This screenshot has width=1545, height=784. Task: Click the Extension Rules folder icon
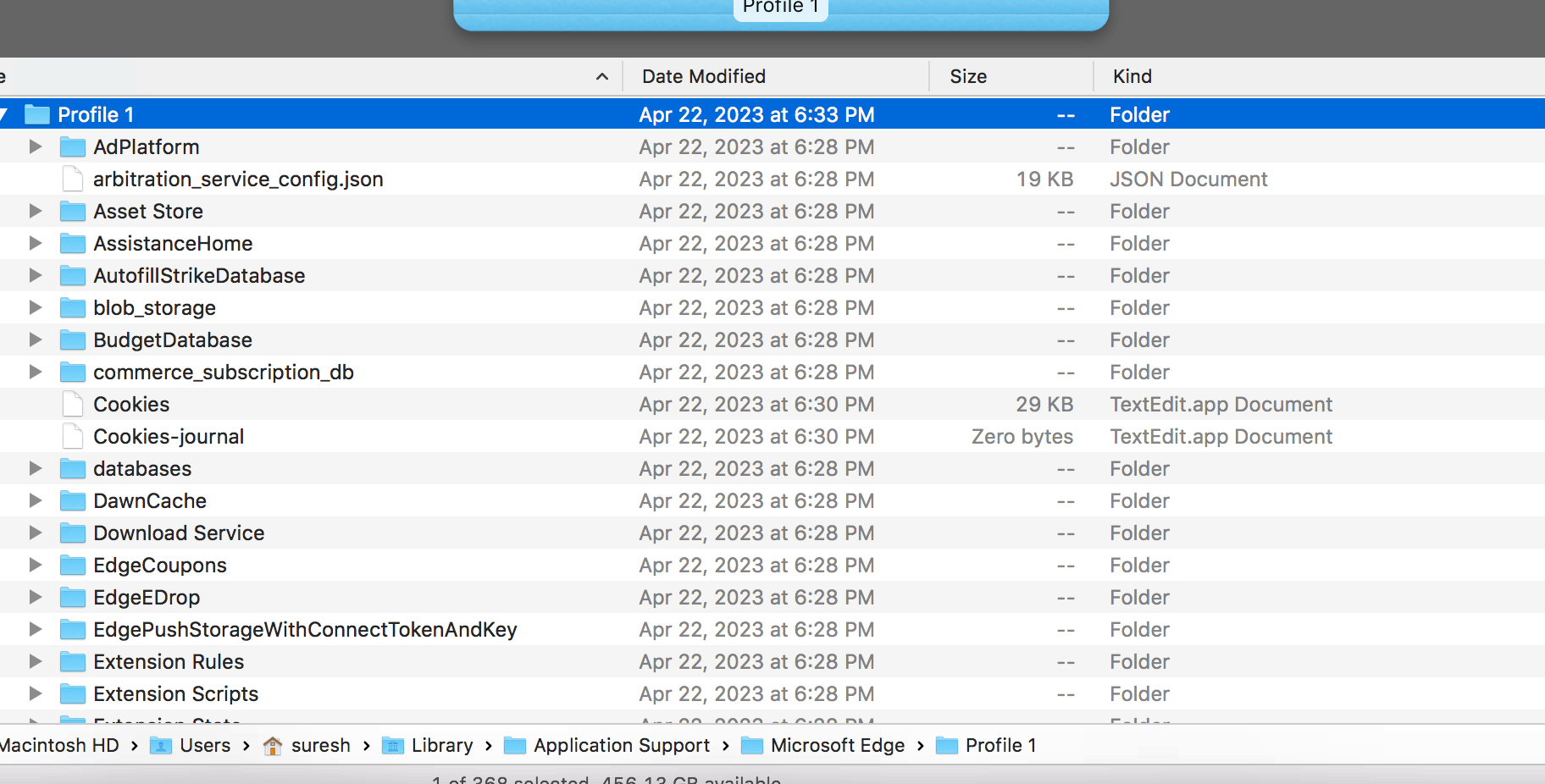[73, 662]
